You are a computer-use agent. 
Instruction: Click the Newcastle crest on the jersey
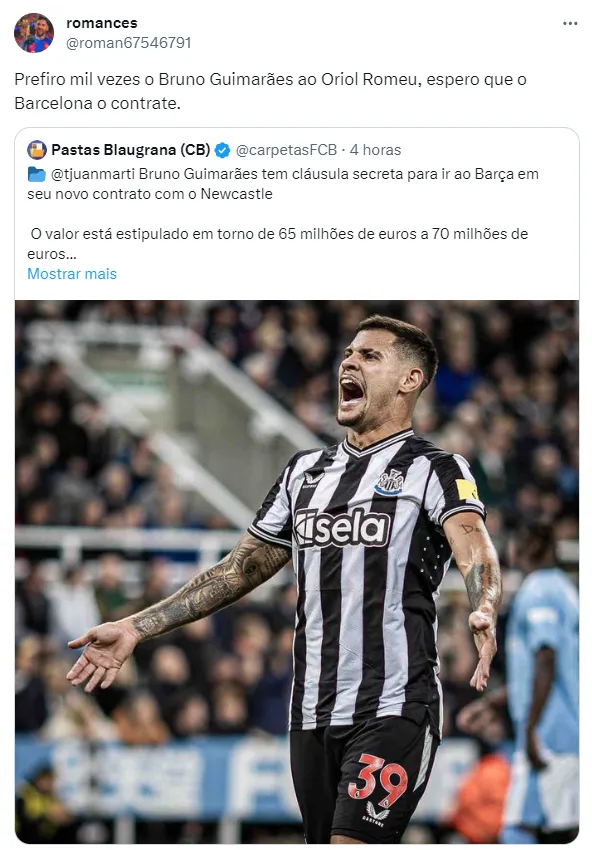[390, 482]
